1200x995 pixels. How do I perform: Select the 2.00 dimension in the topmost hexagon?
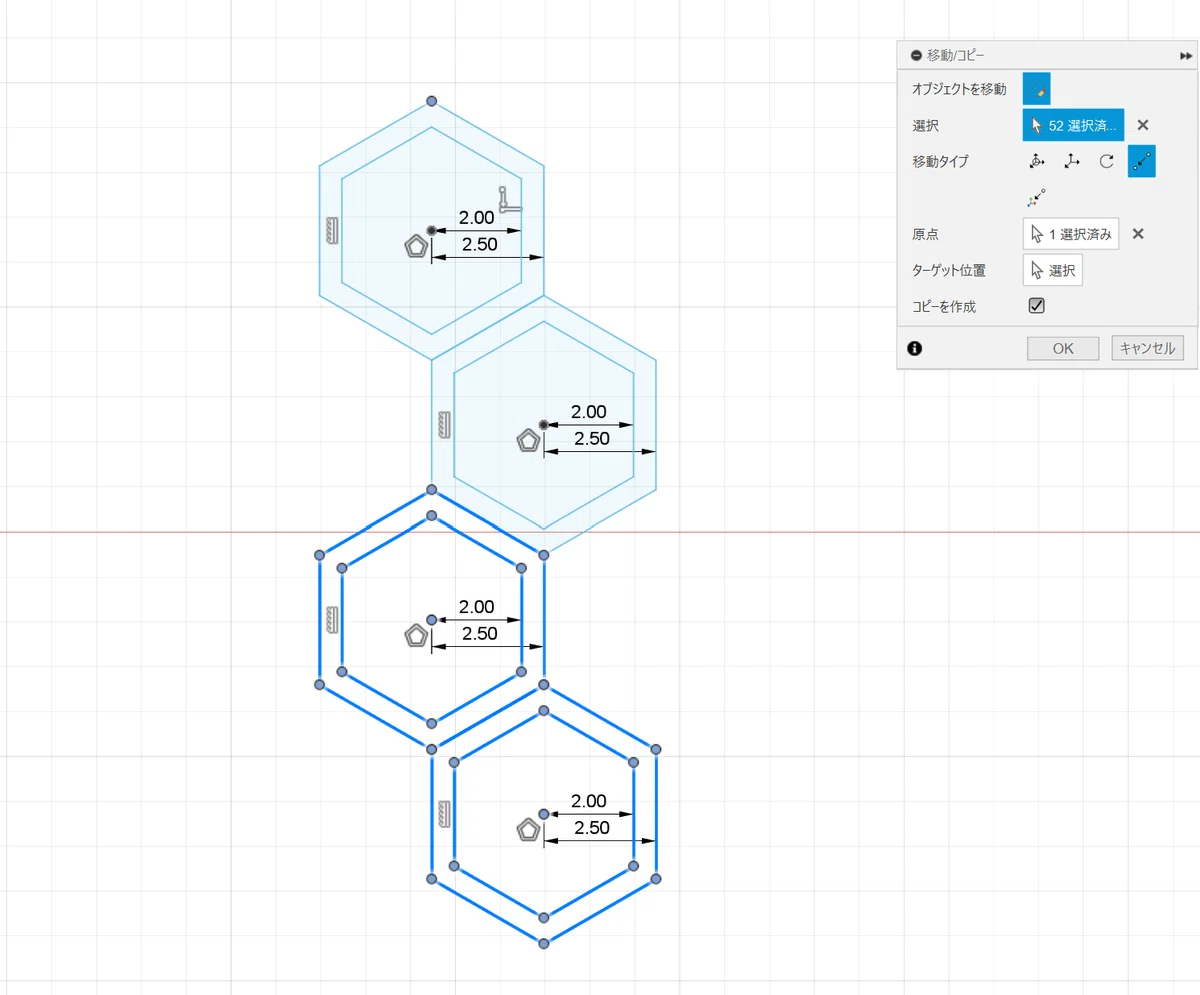[x=476, y=217]
